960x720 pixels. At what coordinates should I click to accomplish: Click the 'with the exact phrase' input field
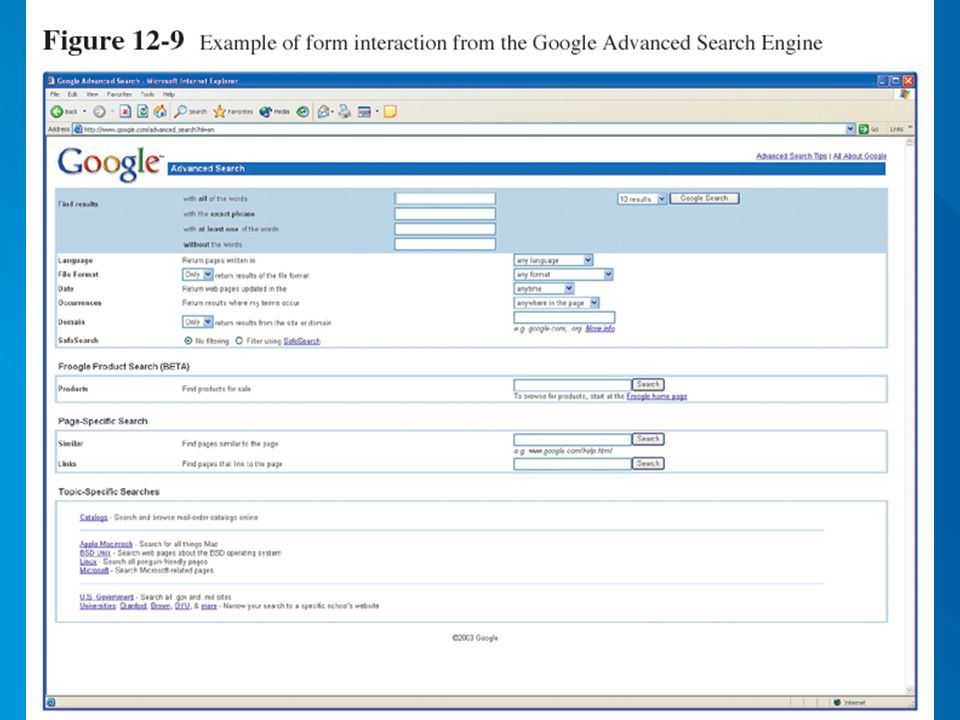pos(445,214)
